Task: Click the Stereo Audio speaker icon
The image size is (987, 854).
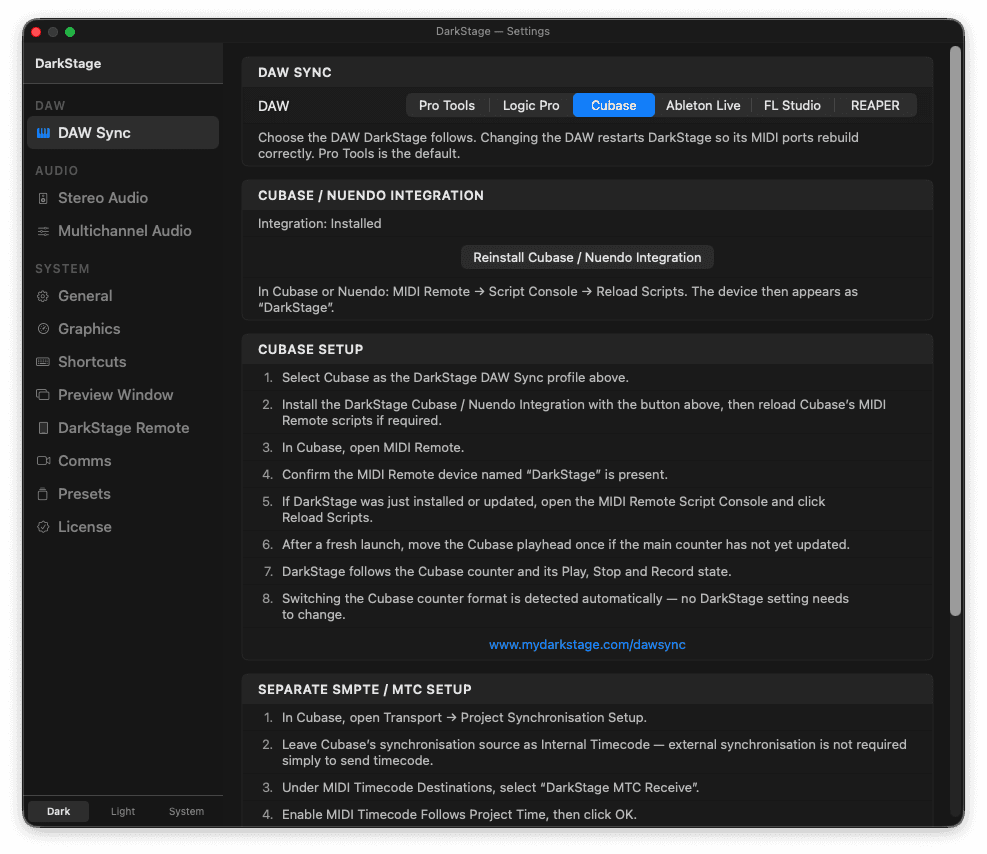Action: click(43, 198)
